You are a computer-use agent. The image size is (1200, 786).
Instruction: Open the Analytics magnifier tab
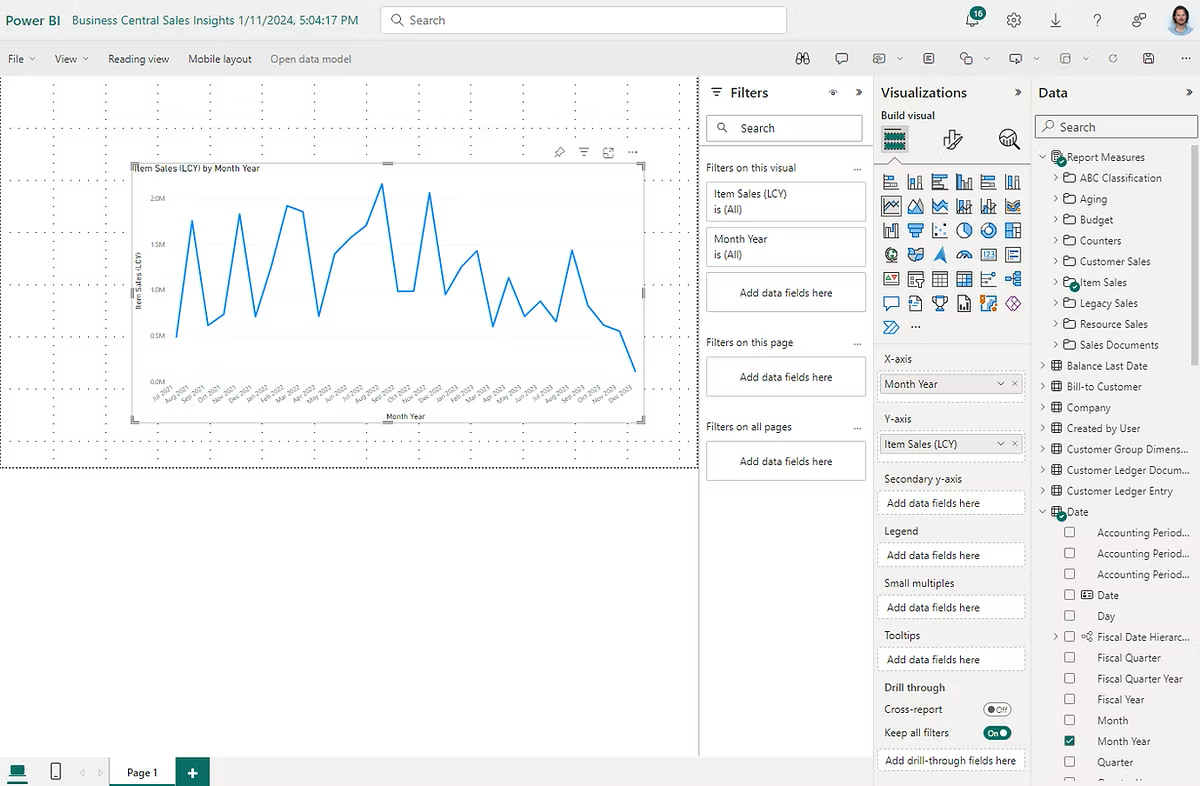(1008, 140)
